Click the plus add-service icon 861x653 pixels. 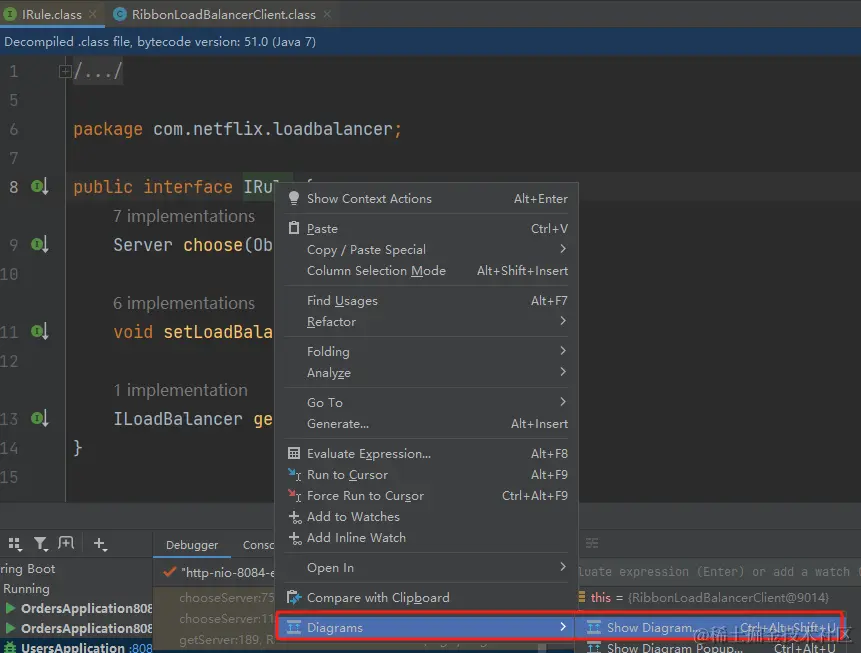(x=99, y=544)
